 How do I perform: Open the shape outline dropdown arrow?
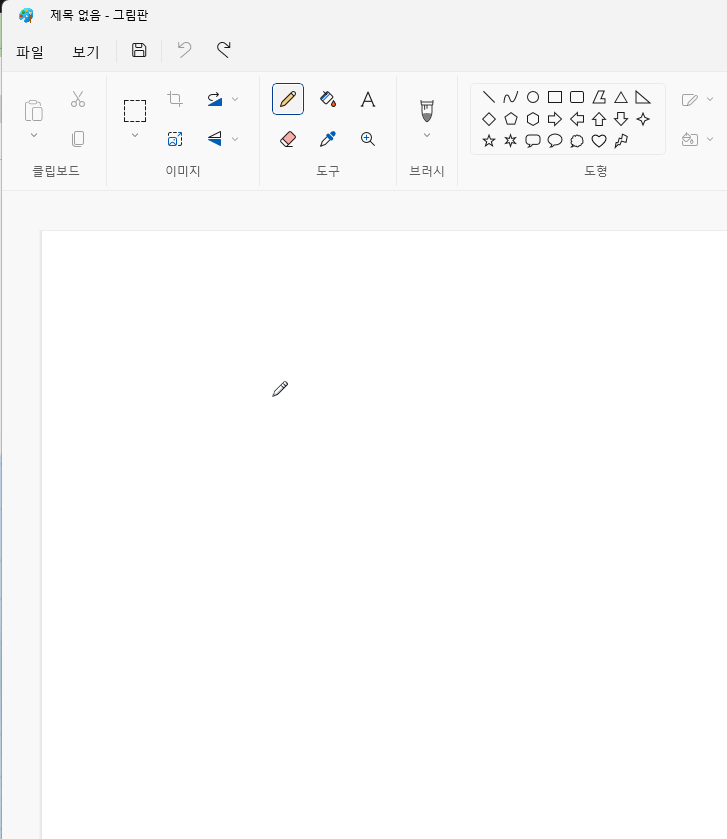(710, 99)
